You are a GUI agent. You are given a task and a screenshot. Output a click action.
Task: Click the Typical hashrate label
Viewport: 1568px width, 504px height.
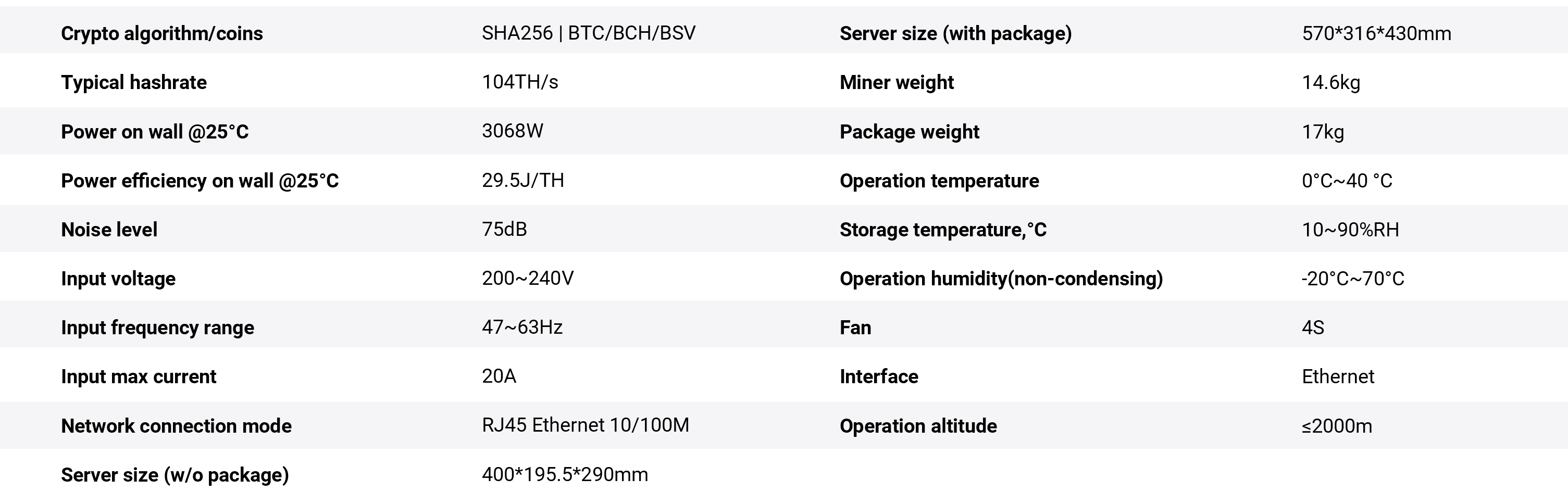tap(134, 82)
